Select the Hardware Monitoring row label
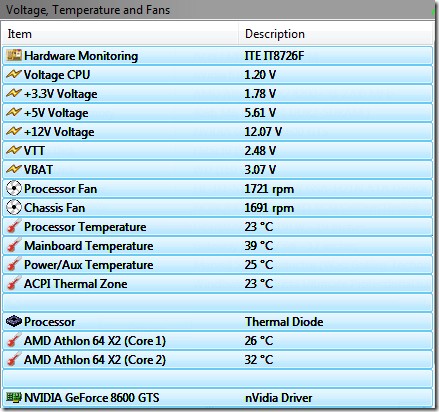 pyautogui.click(x=81, y=56)
